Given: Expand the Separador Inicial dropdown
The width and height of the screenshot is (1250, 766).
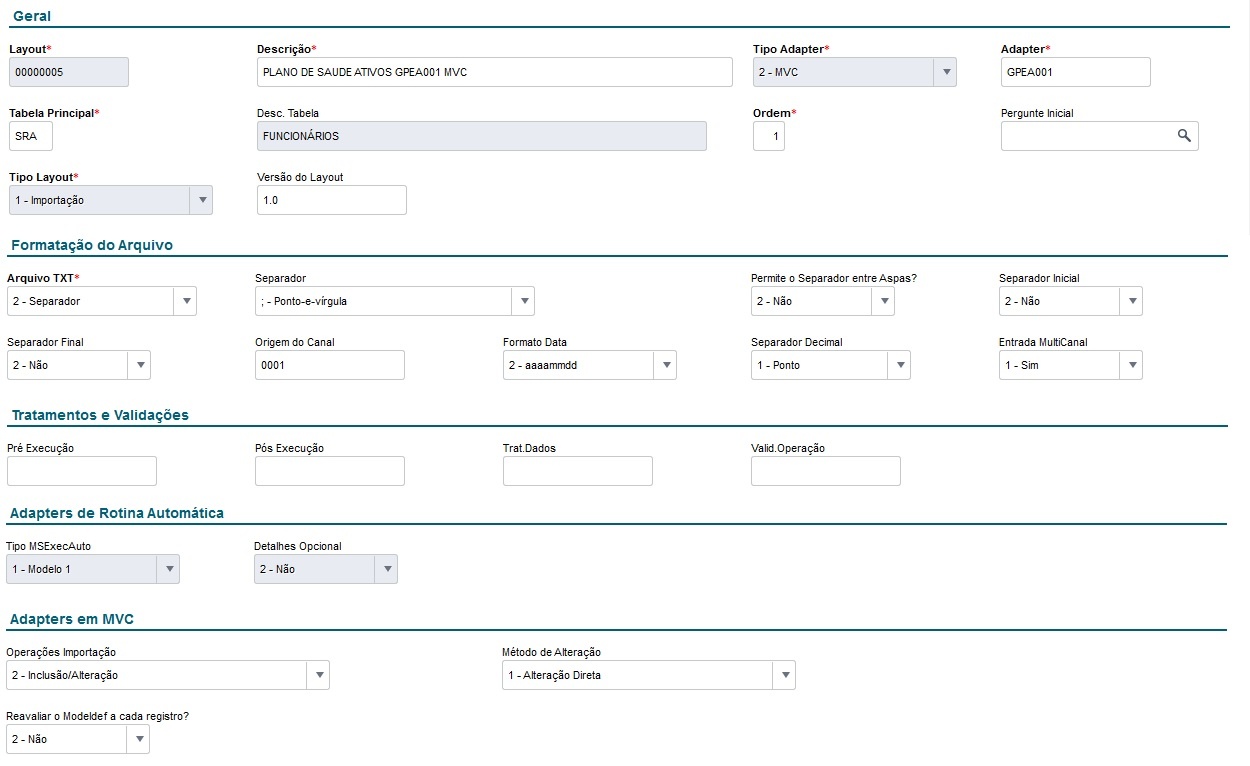Looking at the screenshot, I should (1130, 301).
